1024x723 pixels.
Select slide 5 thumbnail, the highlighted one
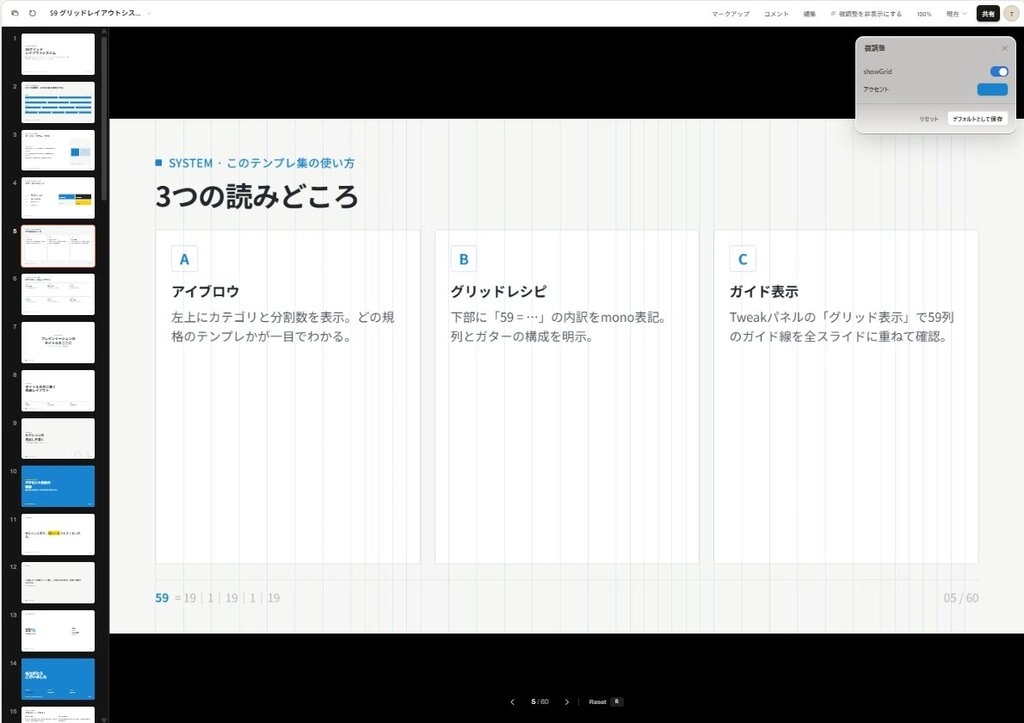click(x=58, y=246)
